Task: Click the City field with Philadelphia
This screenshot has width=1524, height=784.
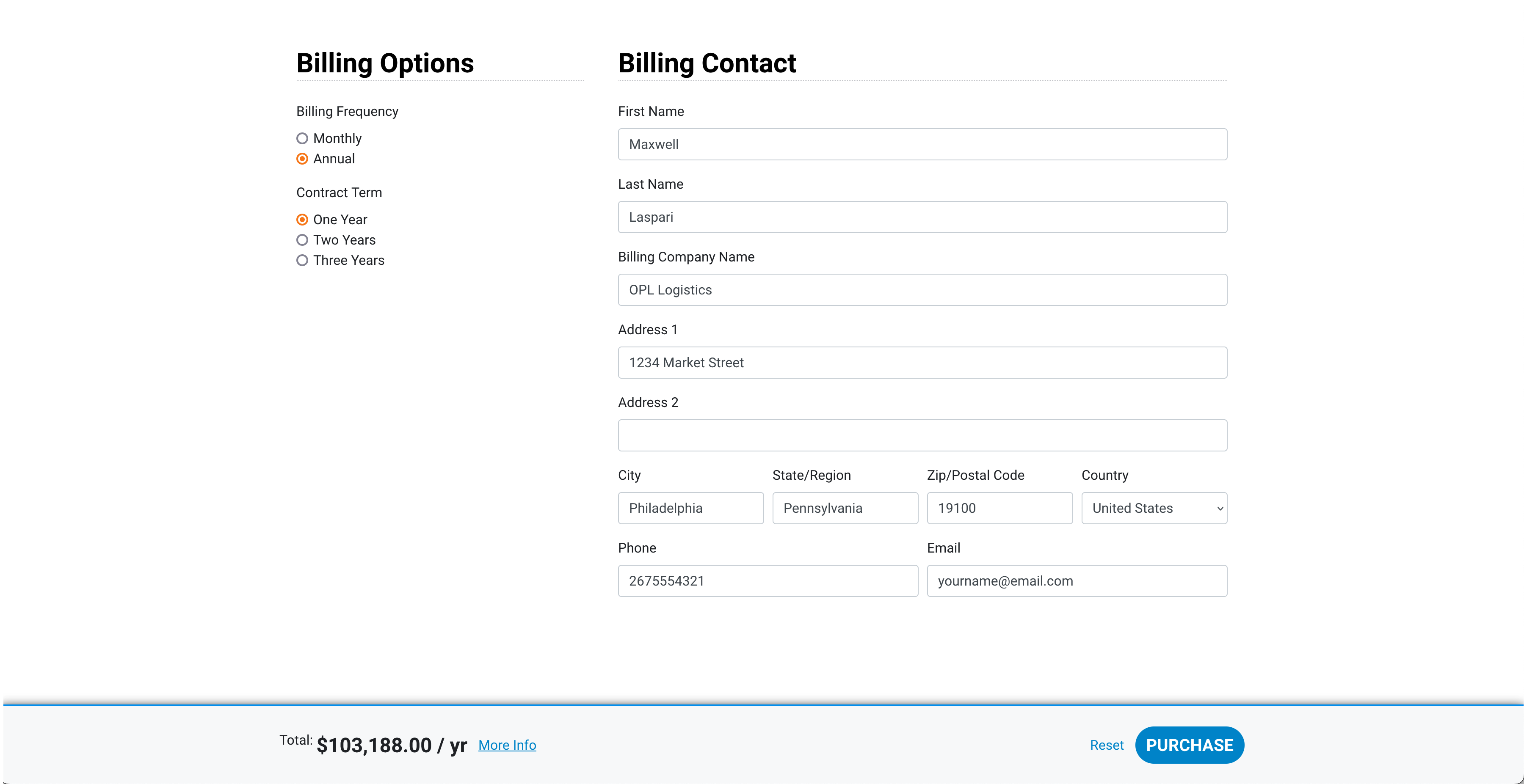Action: tap(690, 508)
